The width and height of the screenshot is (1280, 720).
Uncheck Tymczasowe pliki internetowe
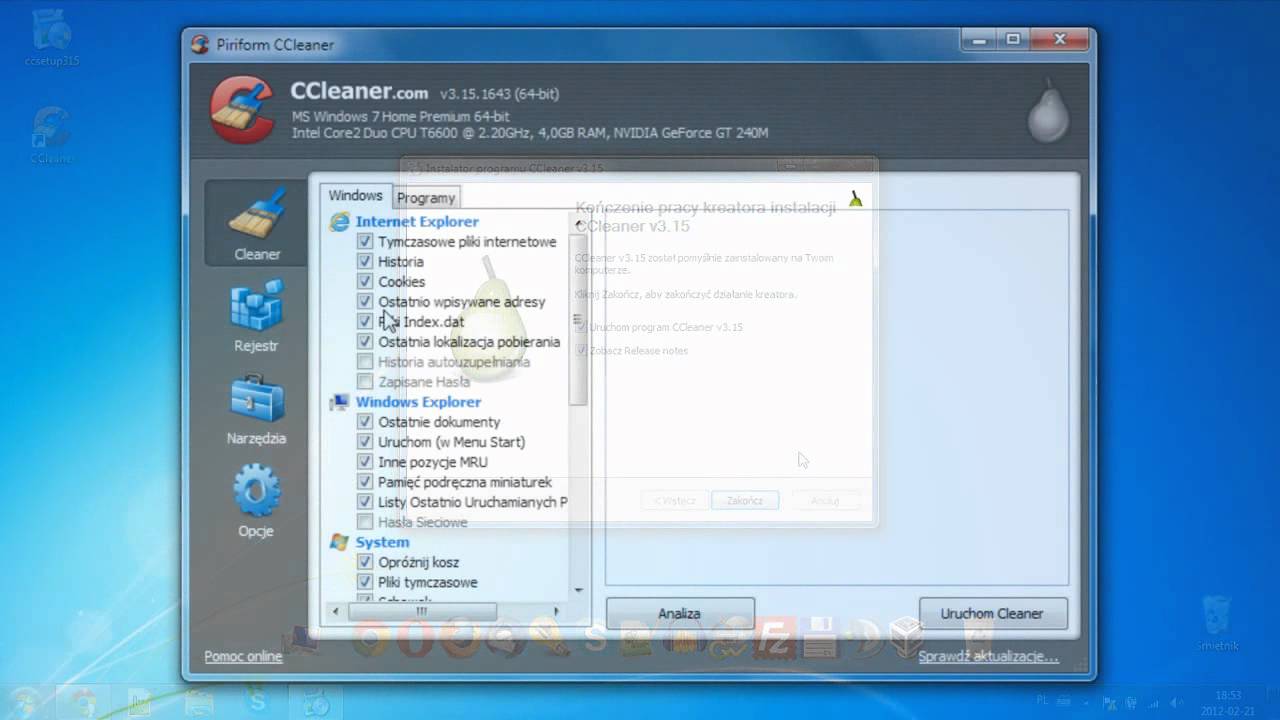coord(365,242)
